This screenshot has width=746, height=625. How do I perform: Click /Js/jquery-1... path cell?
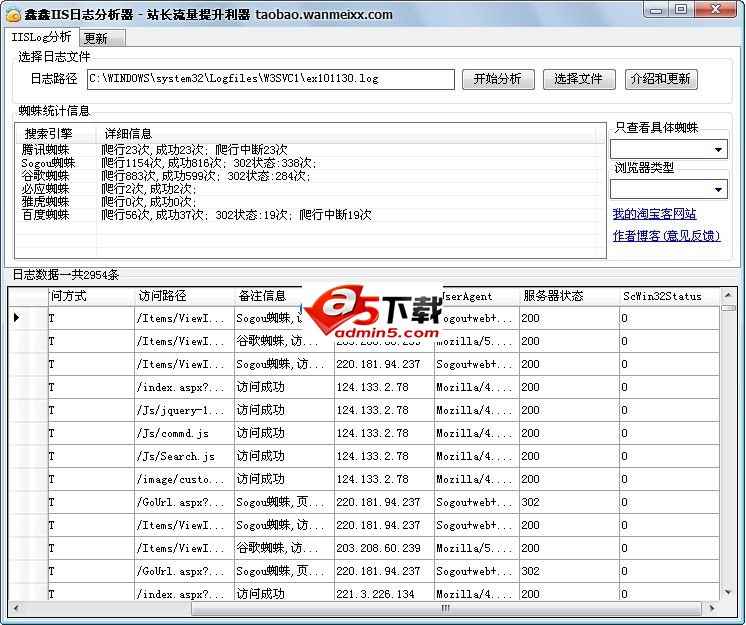pyautogui.click(x=184, y=410)
